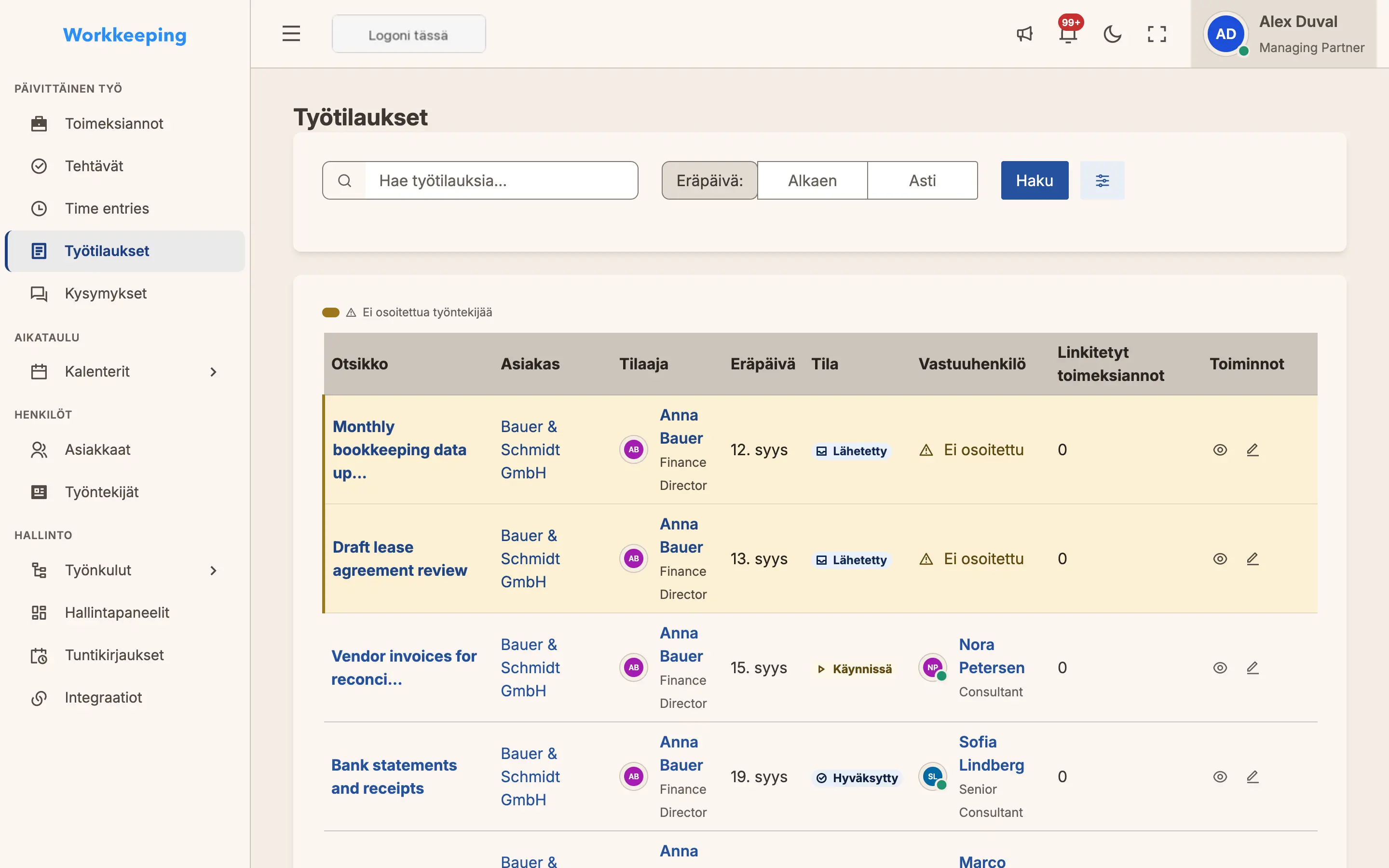
Task: Open notifications bell with 99+ badge
Action: tap(1068, 33)
